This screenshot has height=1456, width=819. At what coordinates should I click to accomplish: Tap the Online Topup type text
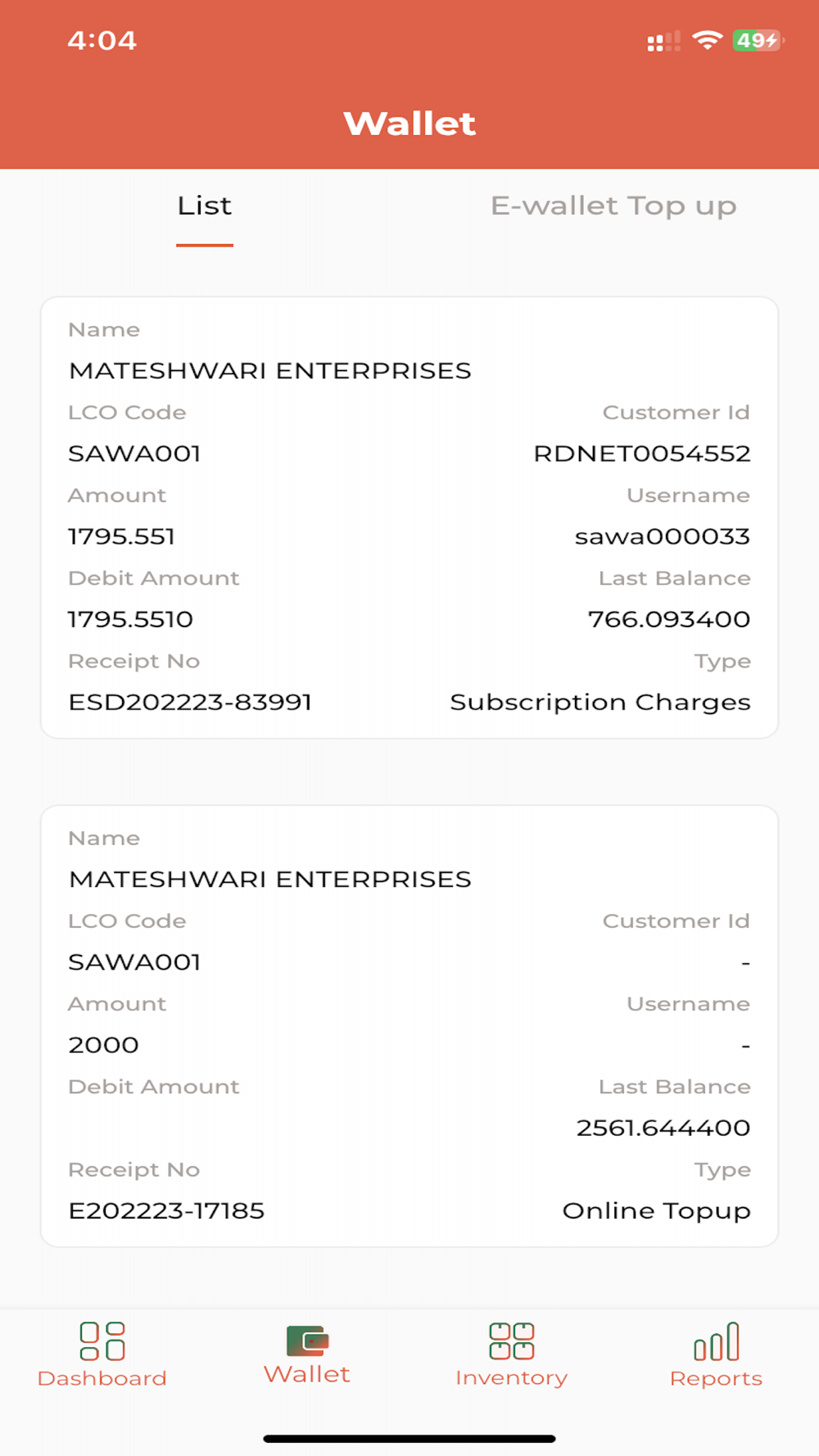point(656,1210)
